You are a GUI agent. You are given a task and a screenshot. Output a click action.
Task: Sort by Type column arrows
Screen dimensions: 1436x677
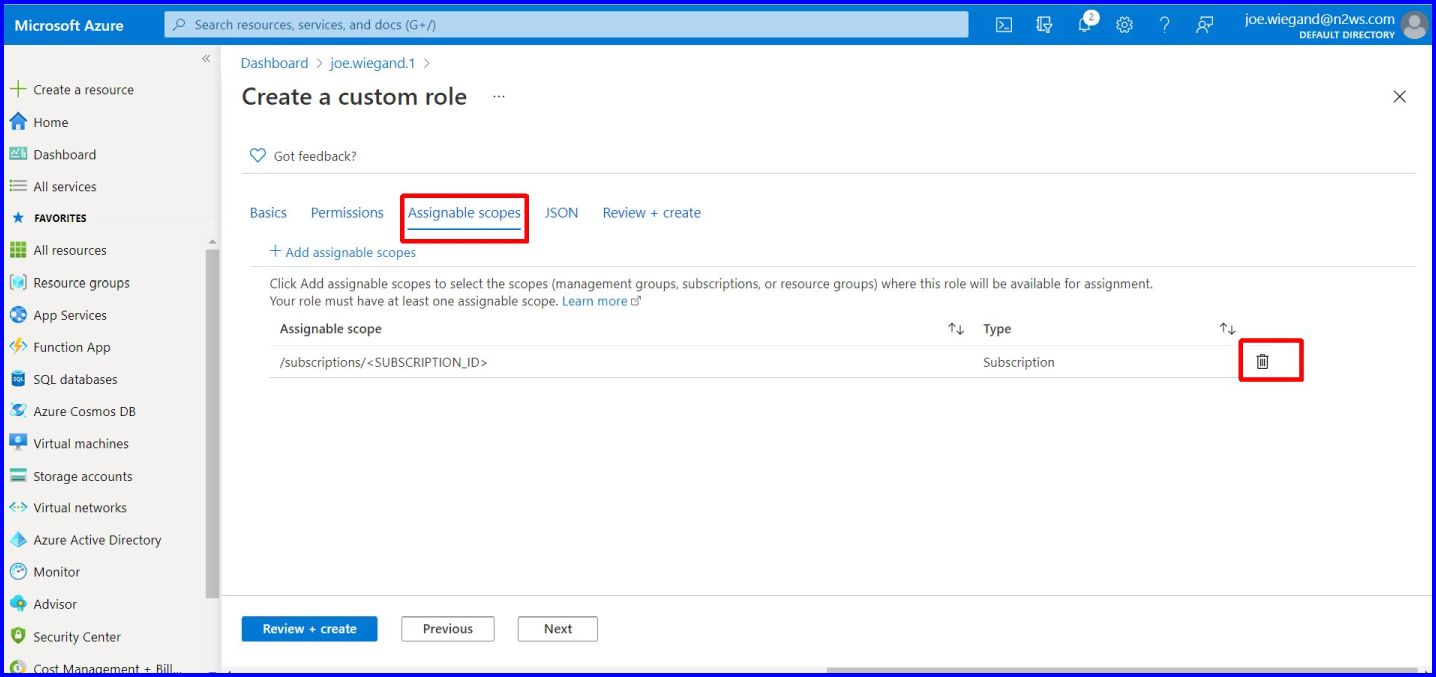point(1228,329)
